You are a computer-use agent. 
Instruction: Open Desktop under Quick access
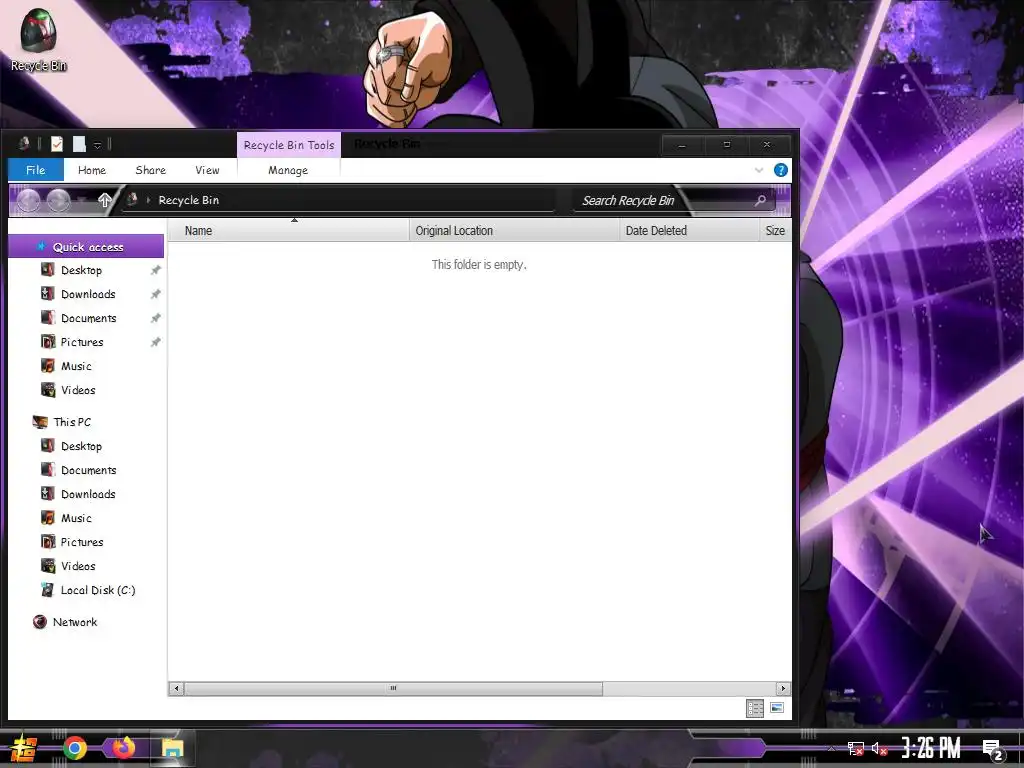click(82, 270)
